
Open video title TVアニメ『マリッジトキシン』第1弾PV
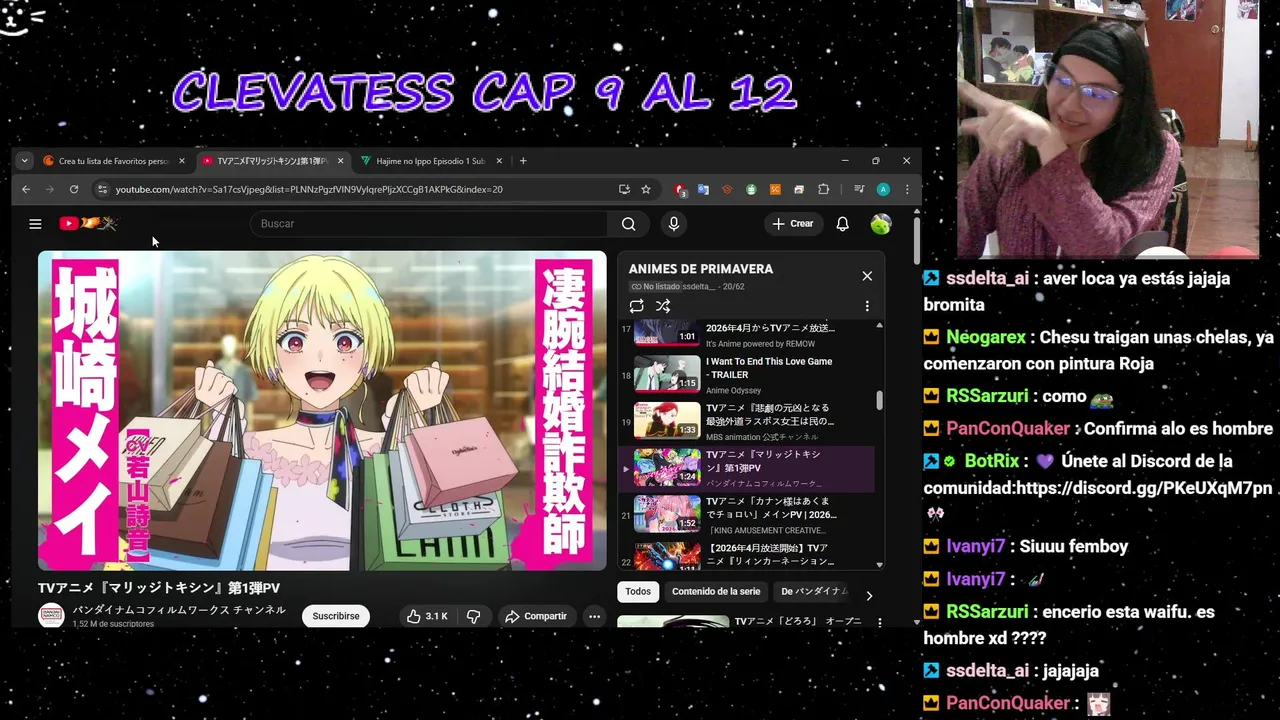tap(159, 588)
